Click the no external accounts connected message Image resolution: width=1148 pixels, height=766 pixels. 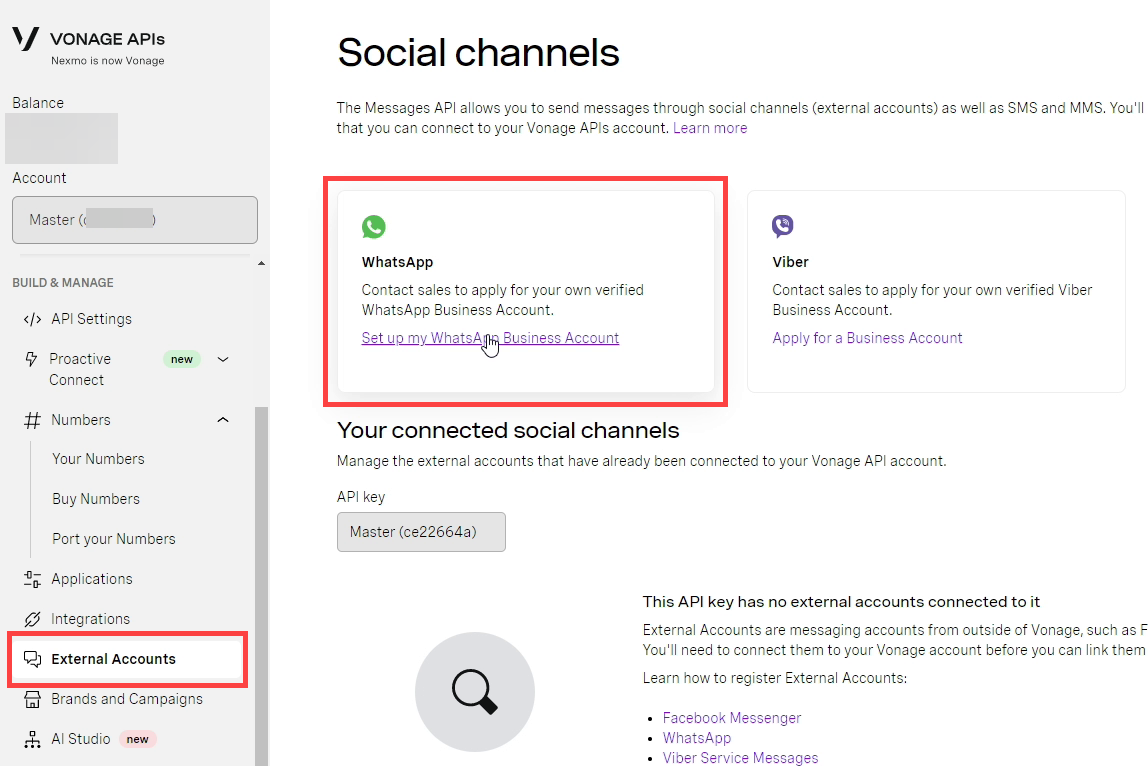coord(841,602)
